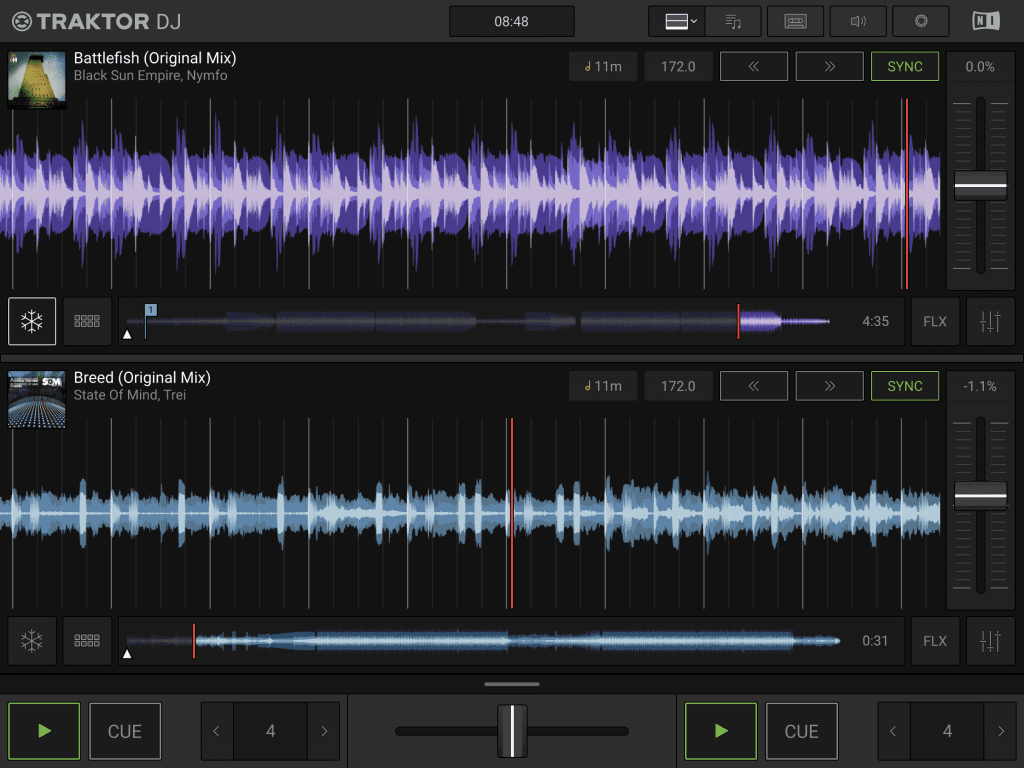Open the filter and effects panel for Breed
This screenshot has height=768, width=1024.
[990, 640]
